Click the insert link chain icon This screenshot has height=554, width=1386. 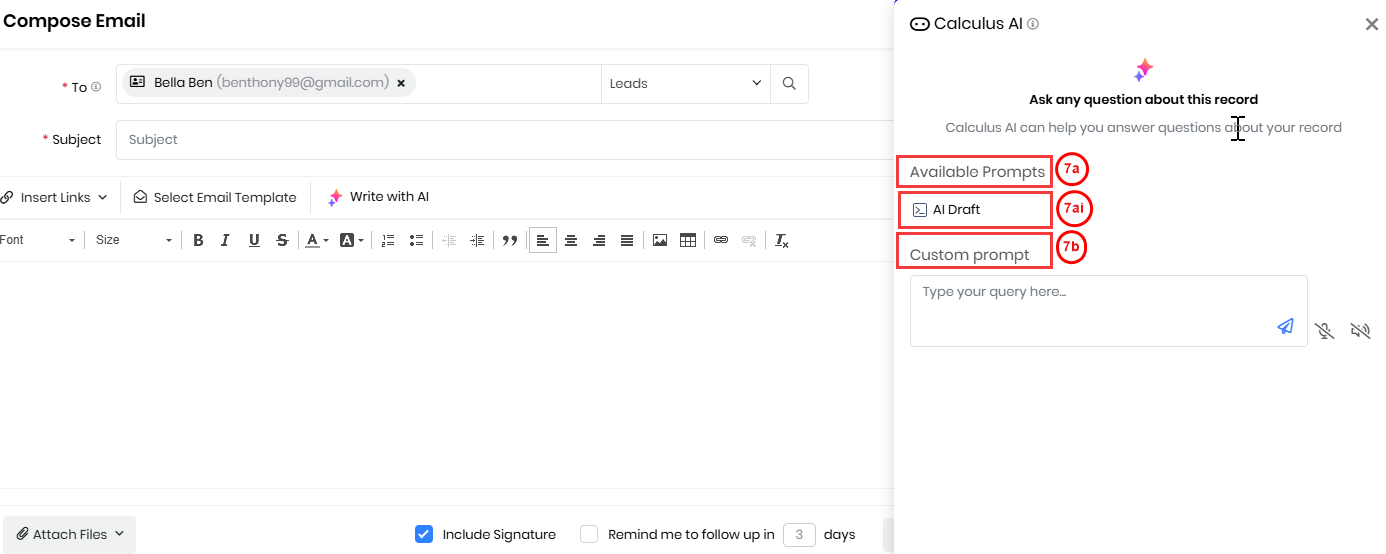point(720,240)
